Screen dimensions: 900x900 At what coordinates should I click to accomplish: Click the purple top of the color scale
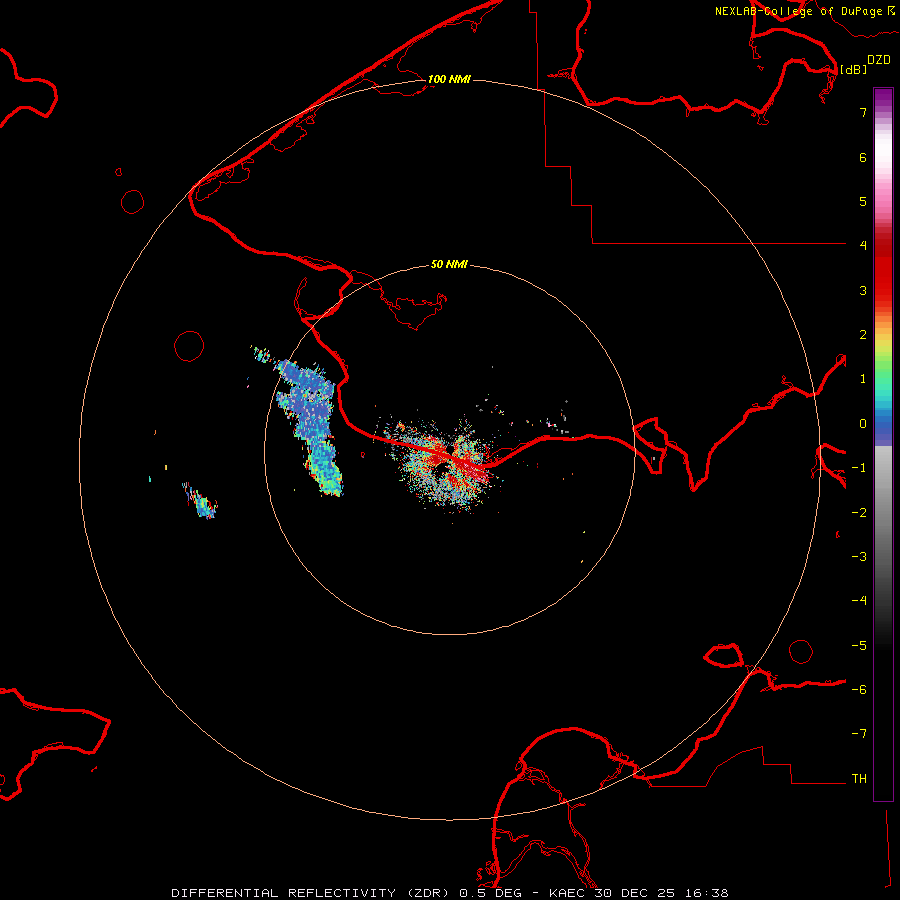coord(883,98)
